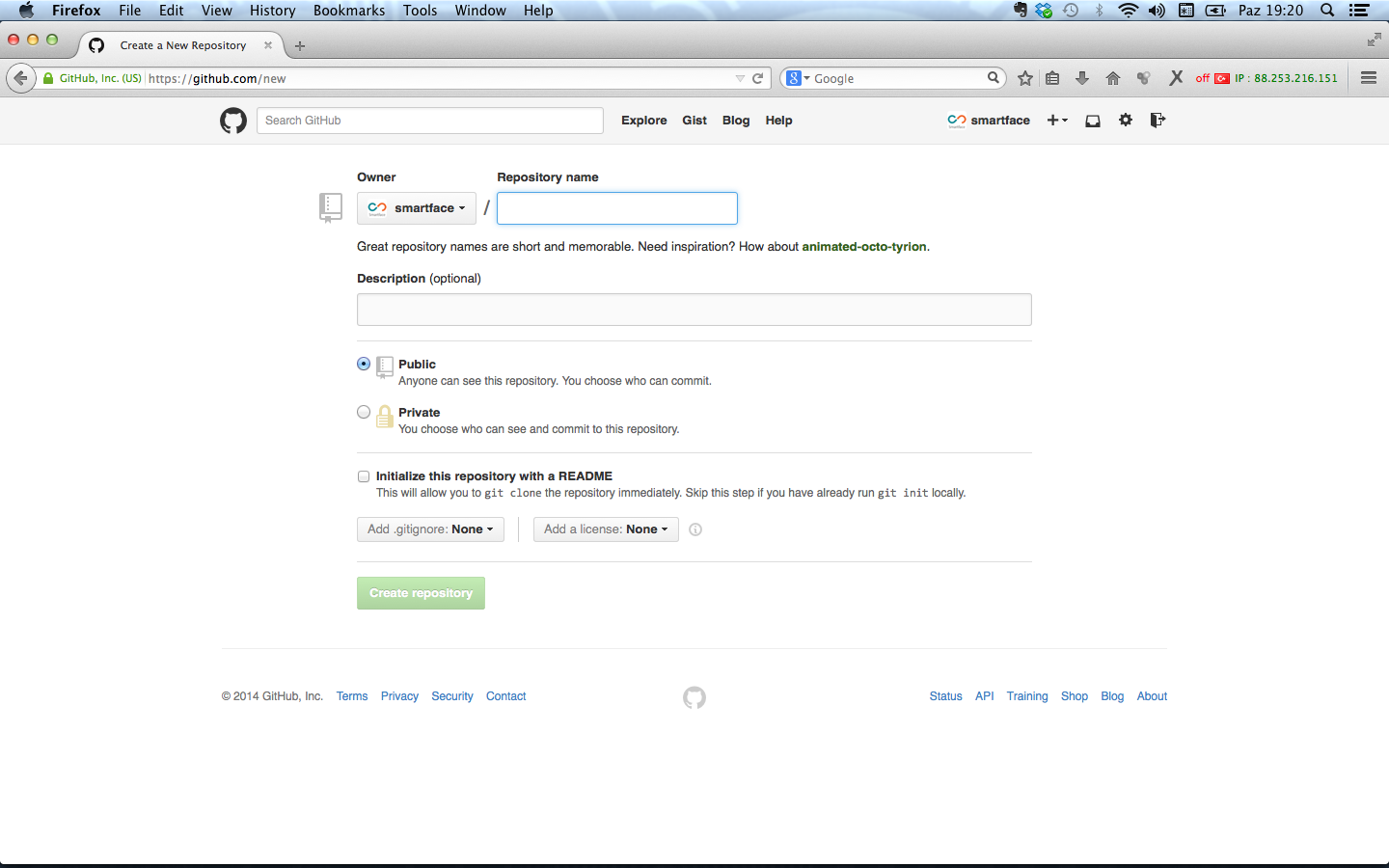Open the About footer link

pyautogui.click(x=1152, y=696)
